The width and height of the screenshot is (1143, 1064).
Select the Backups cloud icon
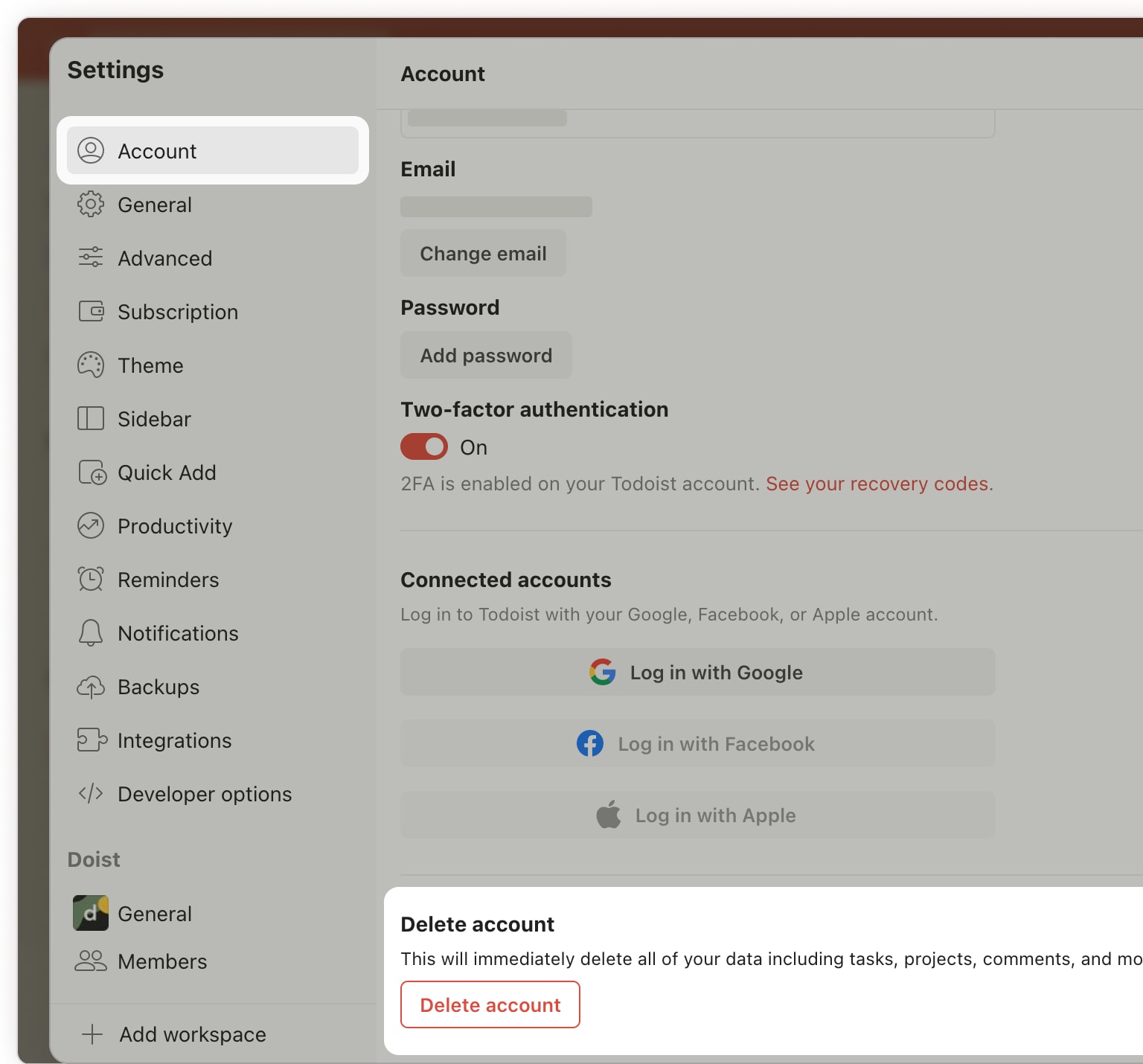[91, 687]
